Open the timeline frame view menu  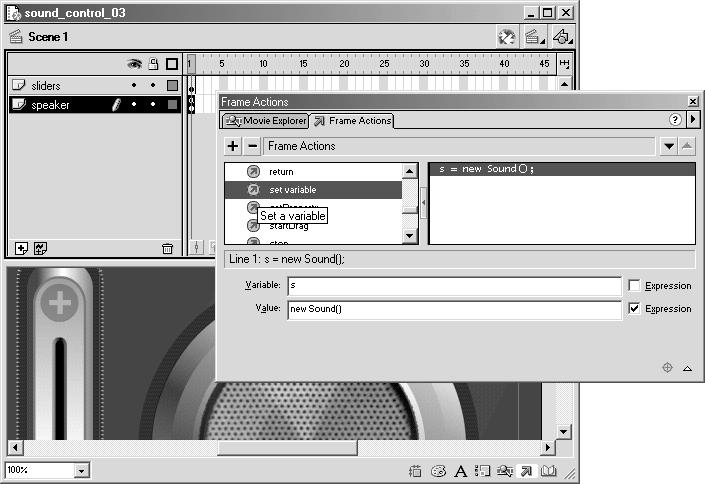[x=564, y=63]
